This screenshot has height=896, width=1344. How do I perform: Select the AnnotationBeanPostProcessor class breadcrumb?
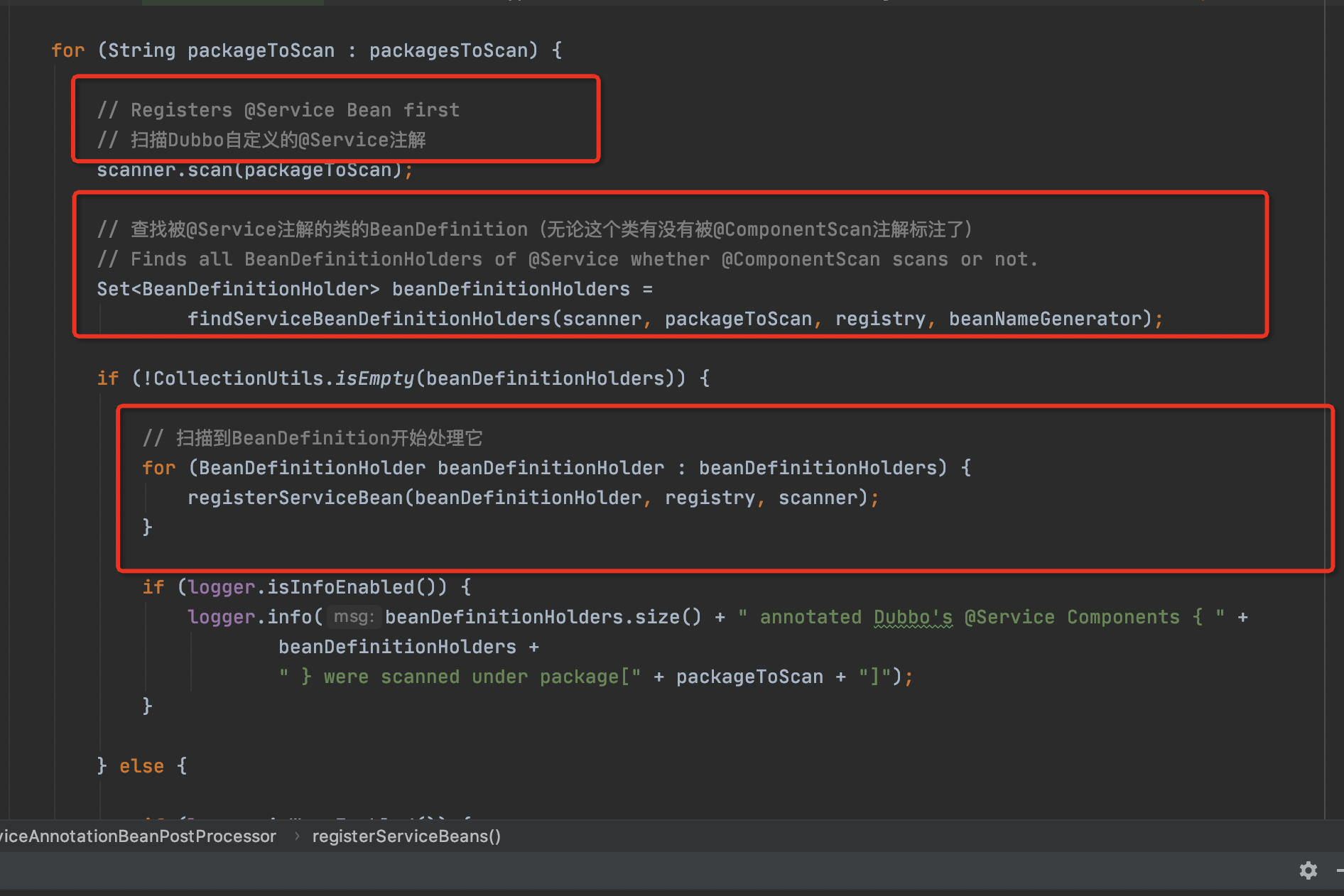tap(138, 836)
